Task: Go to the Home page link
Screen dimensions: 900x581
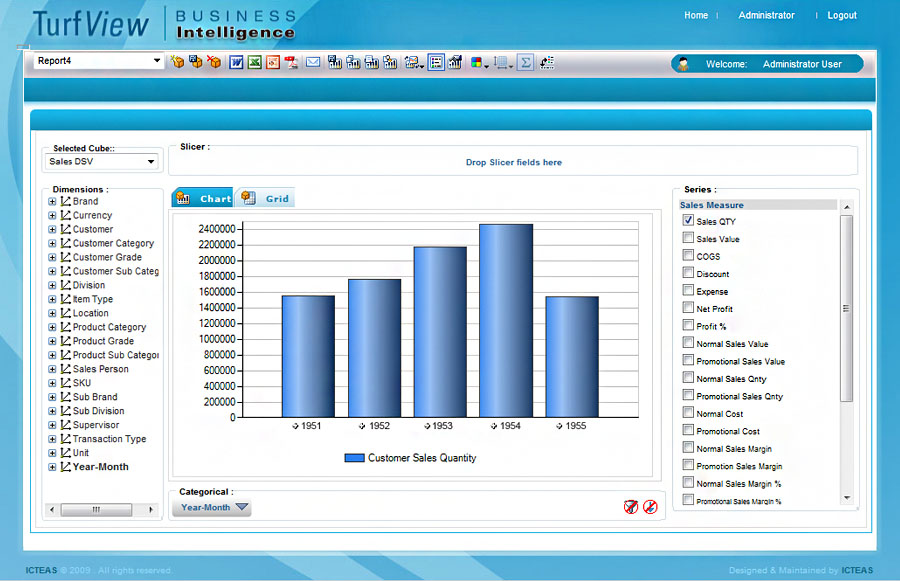Action: coord(696,16)
